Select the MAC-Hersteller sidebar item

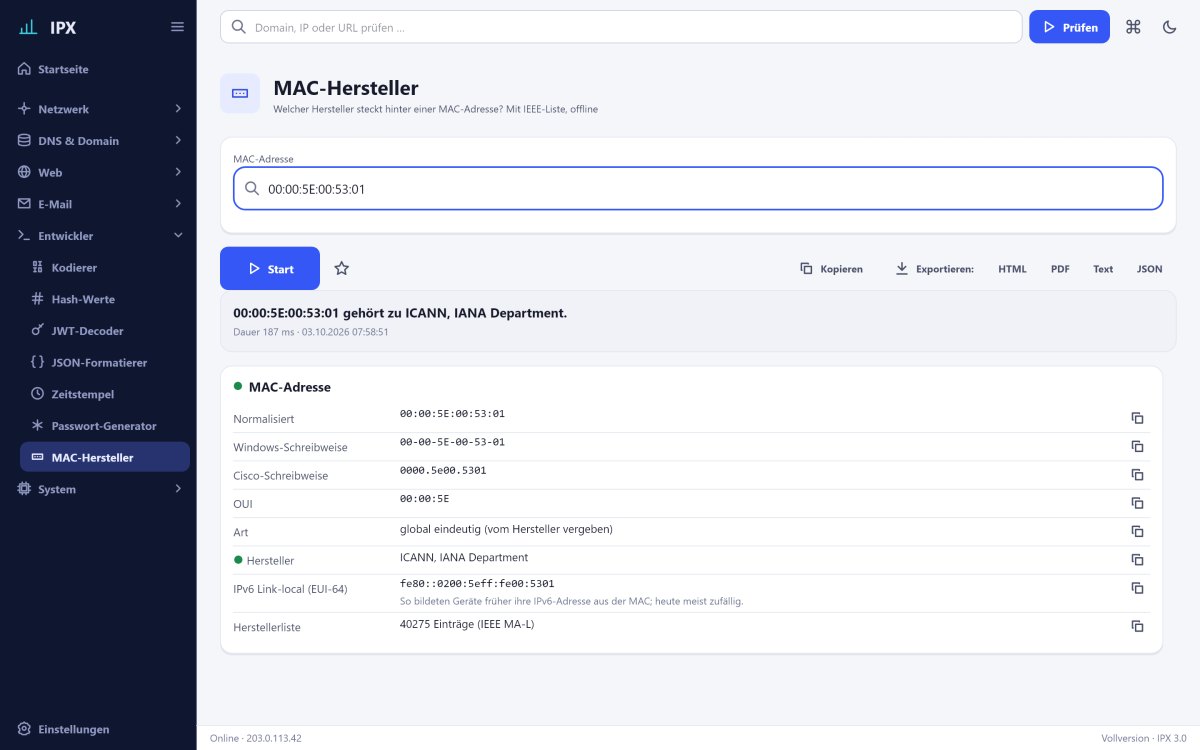105,457
